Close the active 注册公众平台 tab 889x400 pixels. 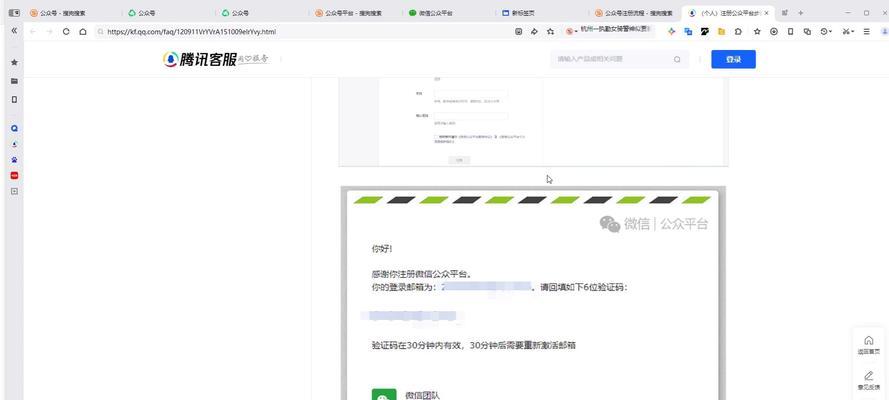(767, 12)
